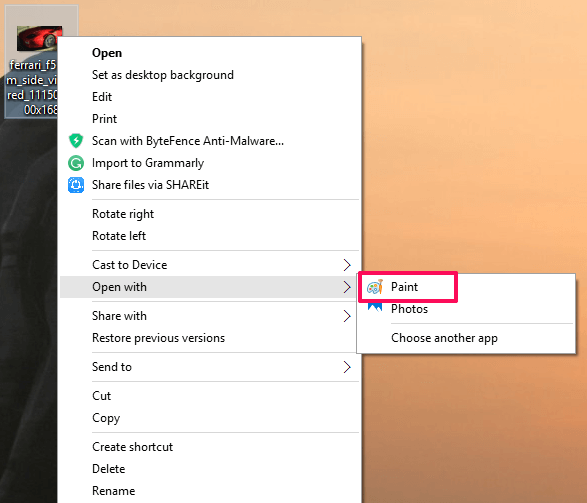Click the SHAREit blue icon
The width and height of the screenshot is (587, 503).
coord(76,185)
